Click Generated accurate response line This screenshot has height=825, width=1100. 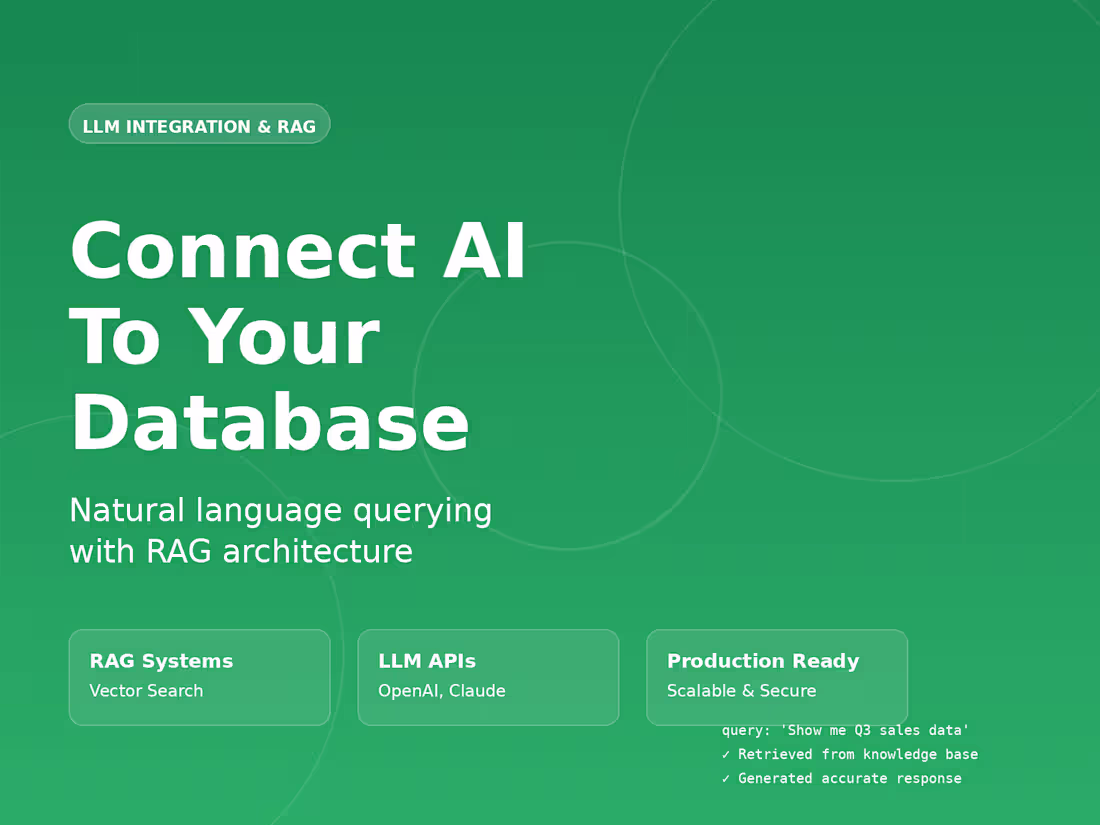[841, 778]
